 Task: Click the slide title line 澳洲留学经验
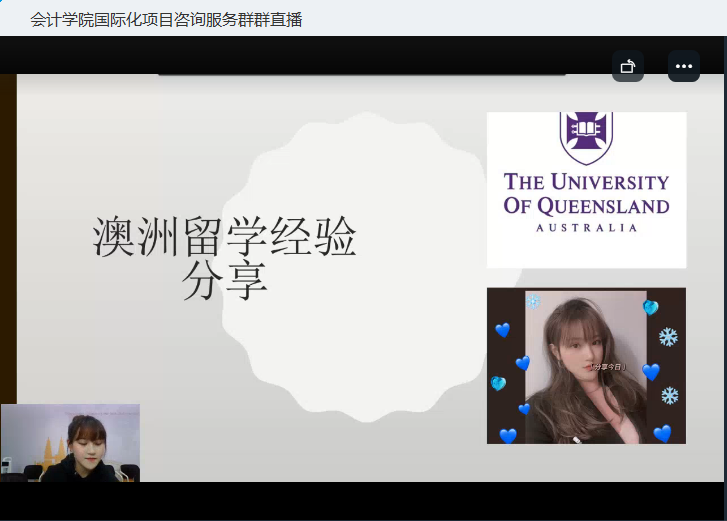pyautogui.click(x=224, y=238)
